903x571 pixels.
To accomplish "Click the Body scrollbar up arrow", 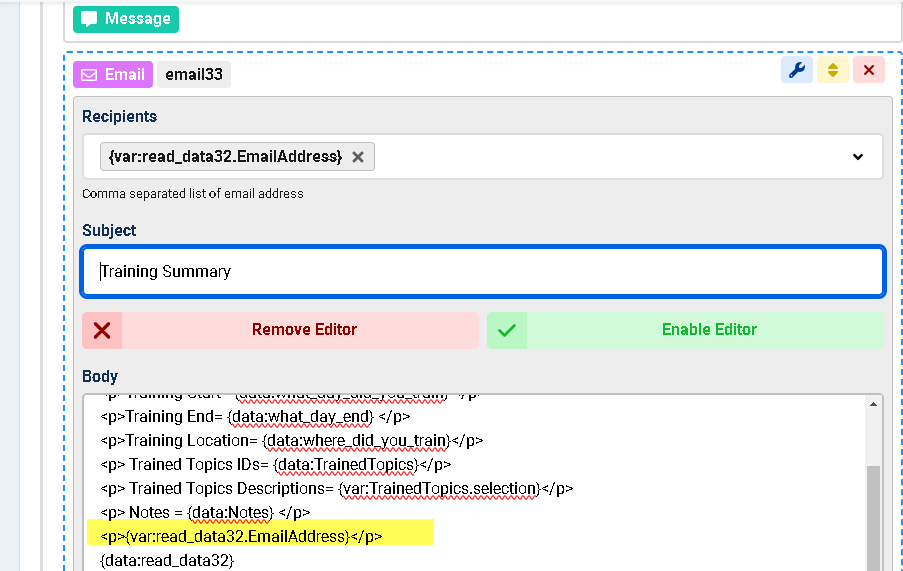I will [x=874, y=404].
